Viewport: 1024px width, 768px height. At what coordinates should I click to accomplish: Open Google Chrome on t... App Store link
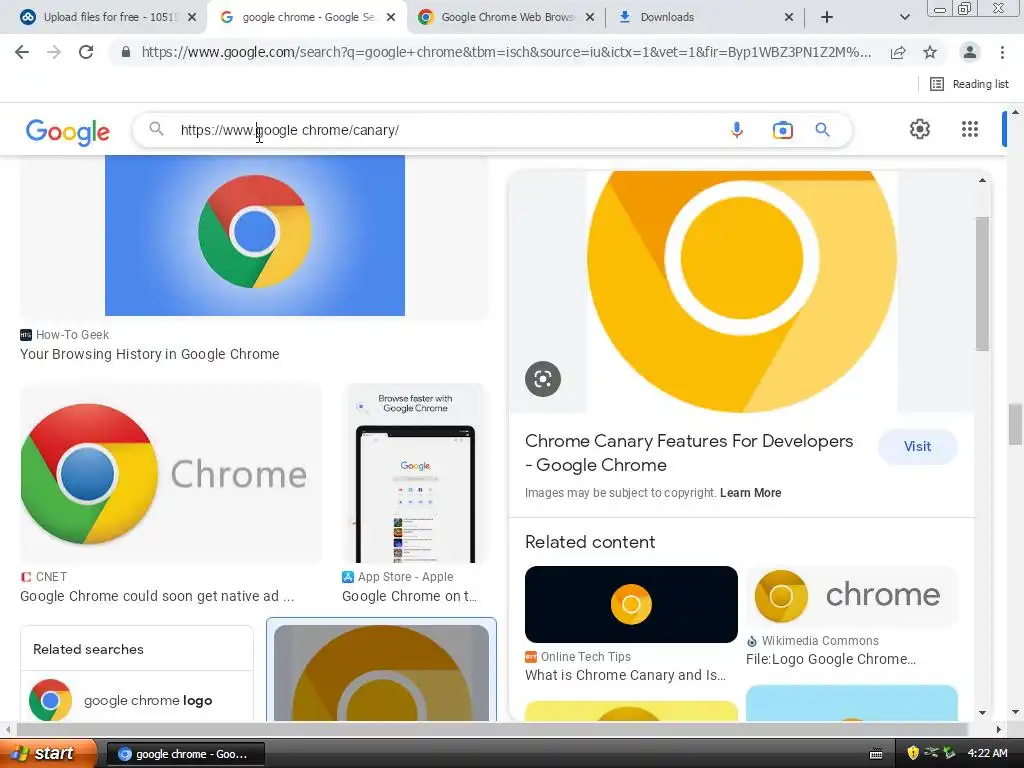tap(409, 596)
